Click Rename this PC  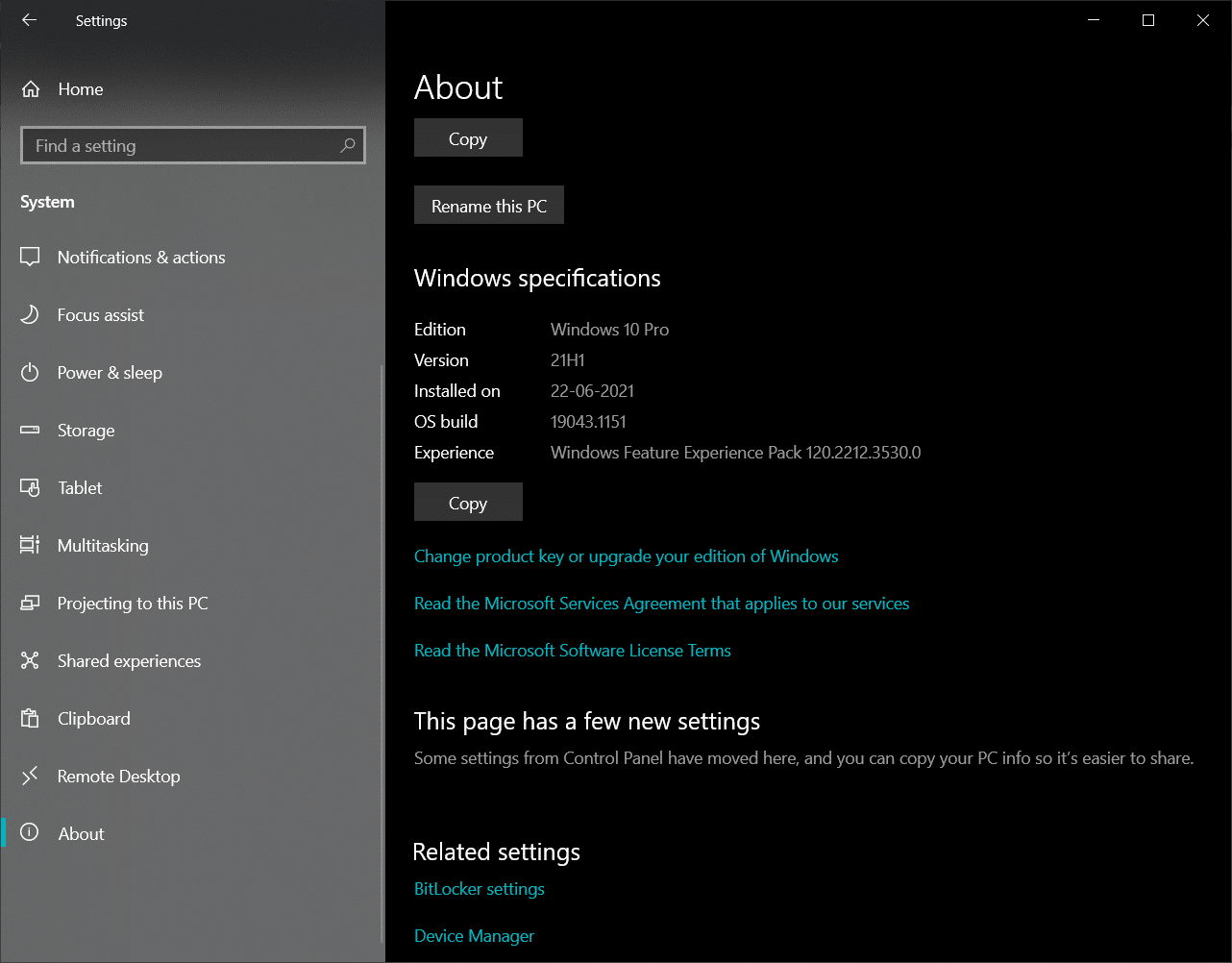click(488, 205)
